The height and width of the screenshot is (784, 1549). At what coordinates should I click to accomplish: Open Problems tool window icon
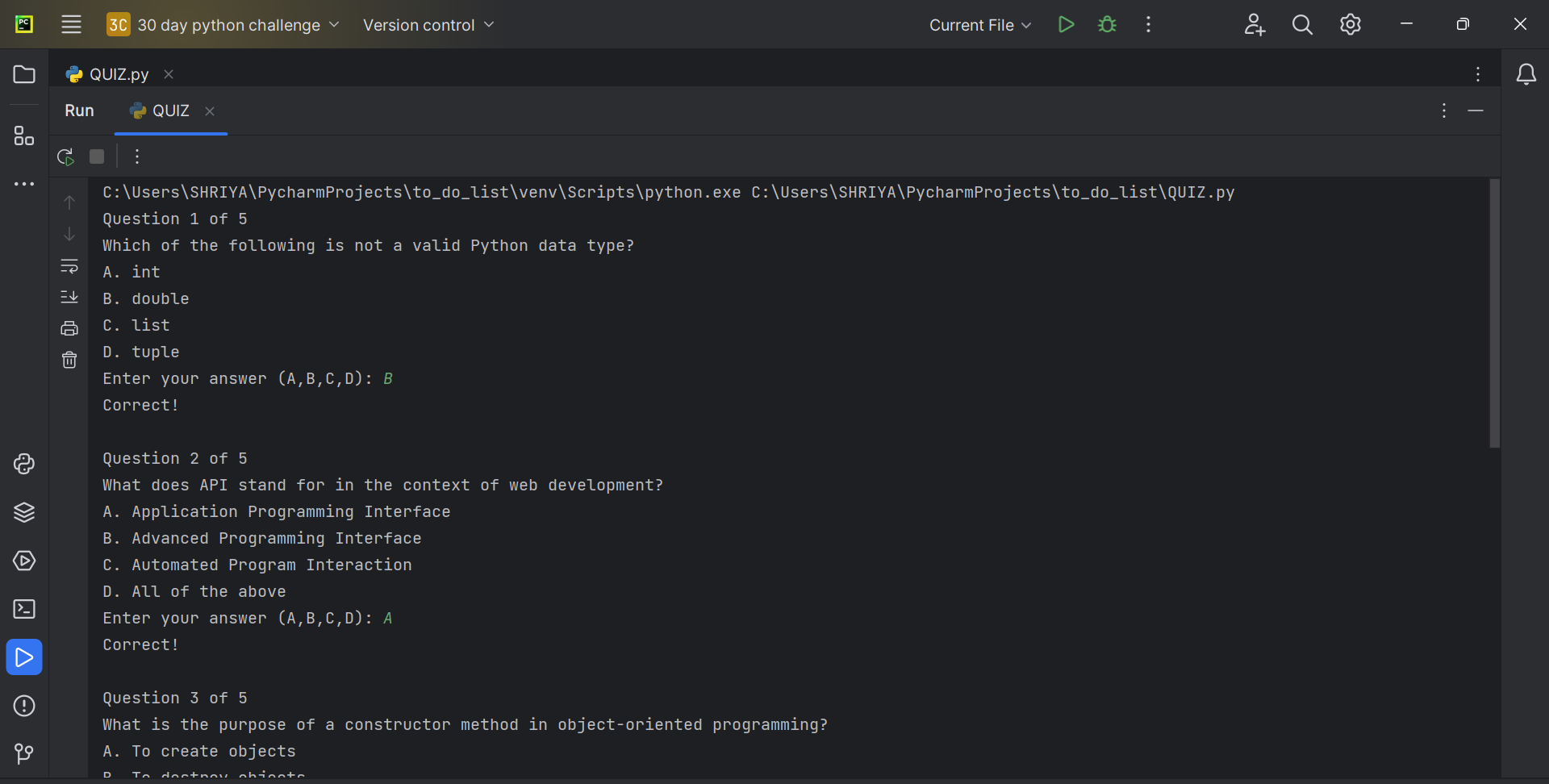[24, 706]
